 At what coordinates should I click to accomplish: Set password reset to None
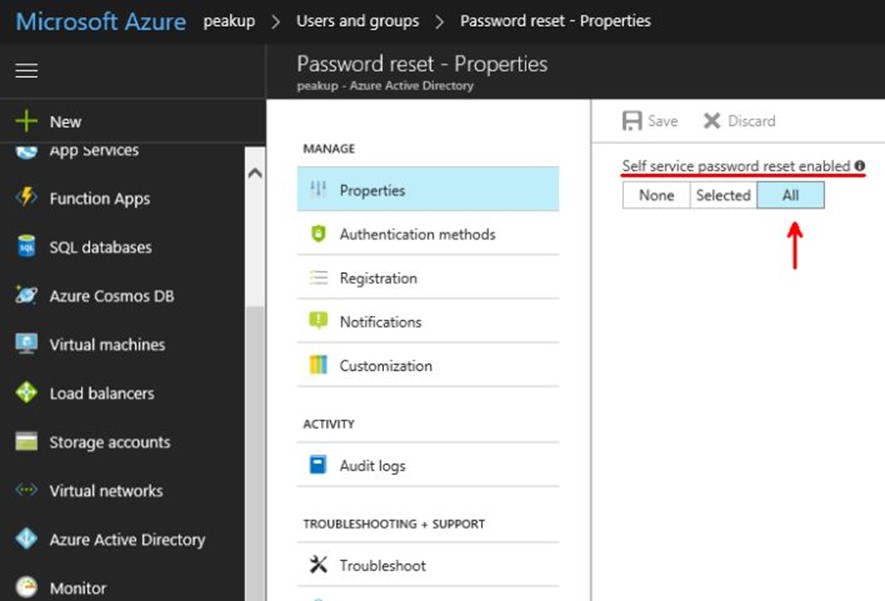[x=656, y=195]
